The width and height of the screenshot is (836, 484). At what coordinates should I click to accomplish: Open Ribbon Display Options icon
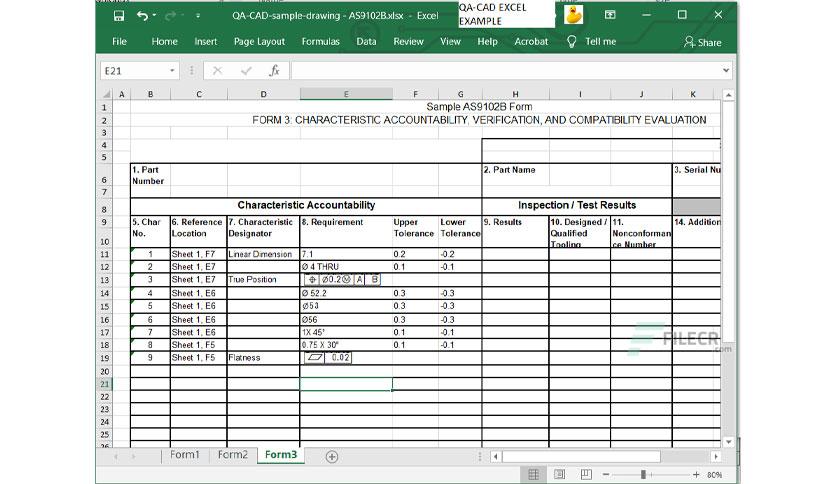610,15
